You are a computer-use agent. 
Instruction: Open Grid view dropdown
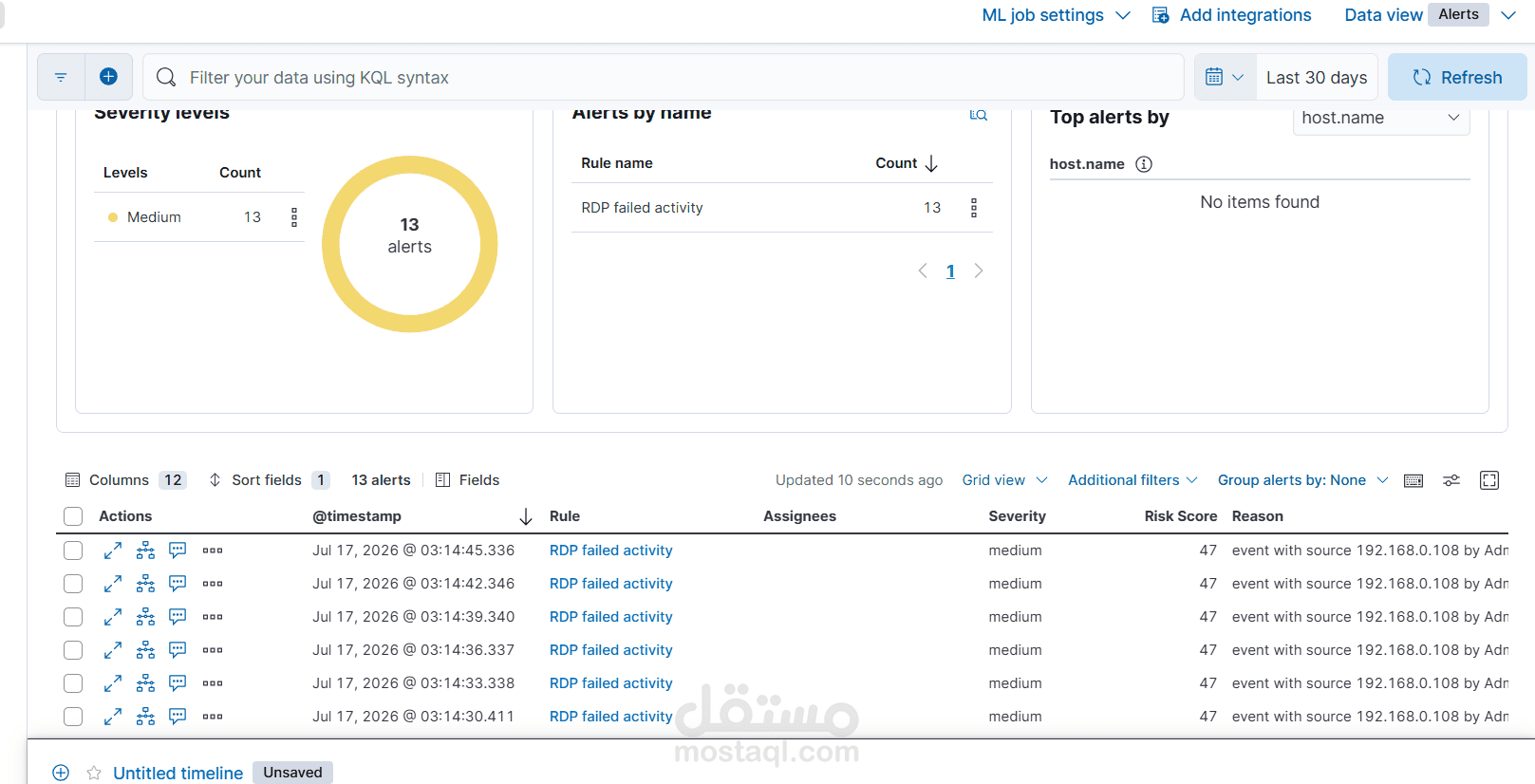pos(1004,480)
